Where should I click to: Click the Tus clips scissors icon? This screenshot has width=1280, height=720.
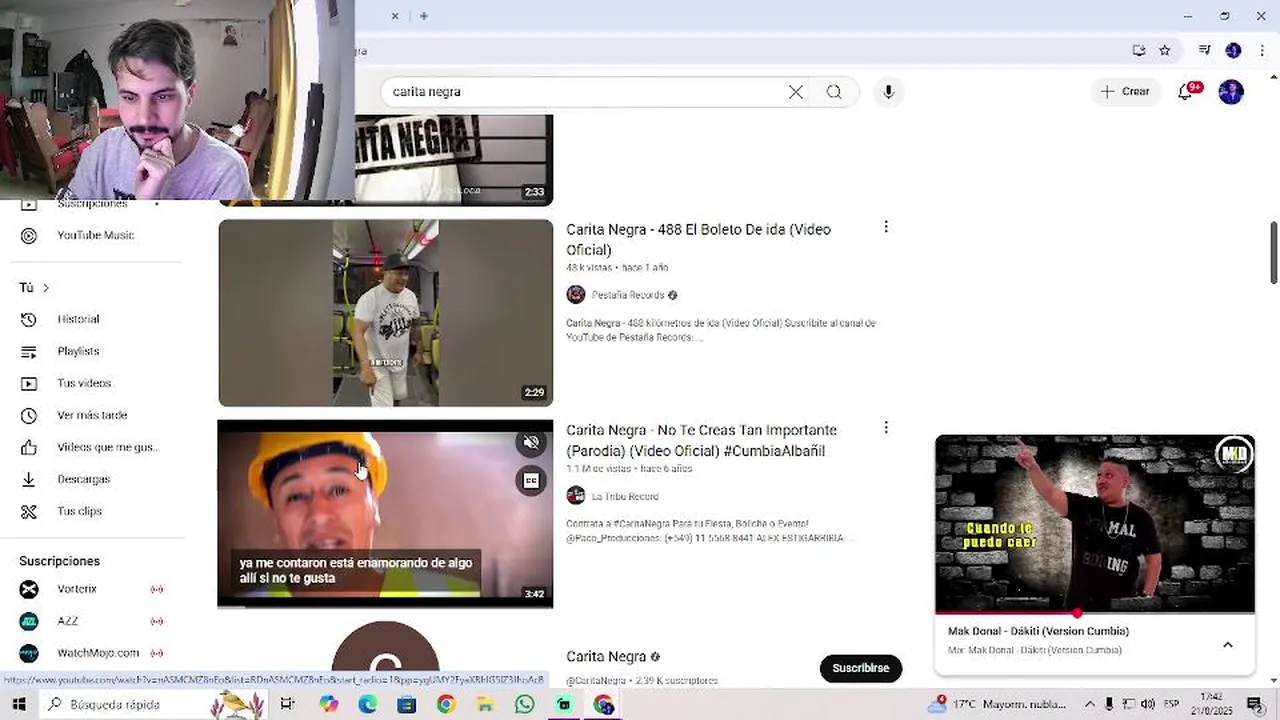click(29, 511)
